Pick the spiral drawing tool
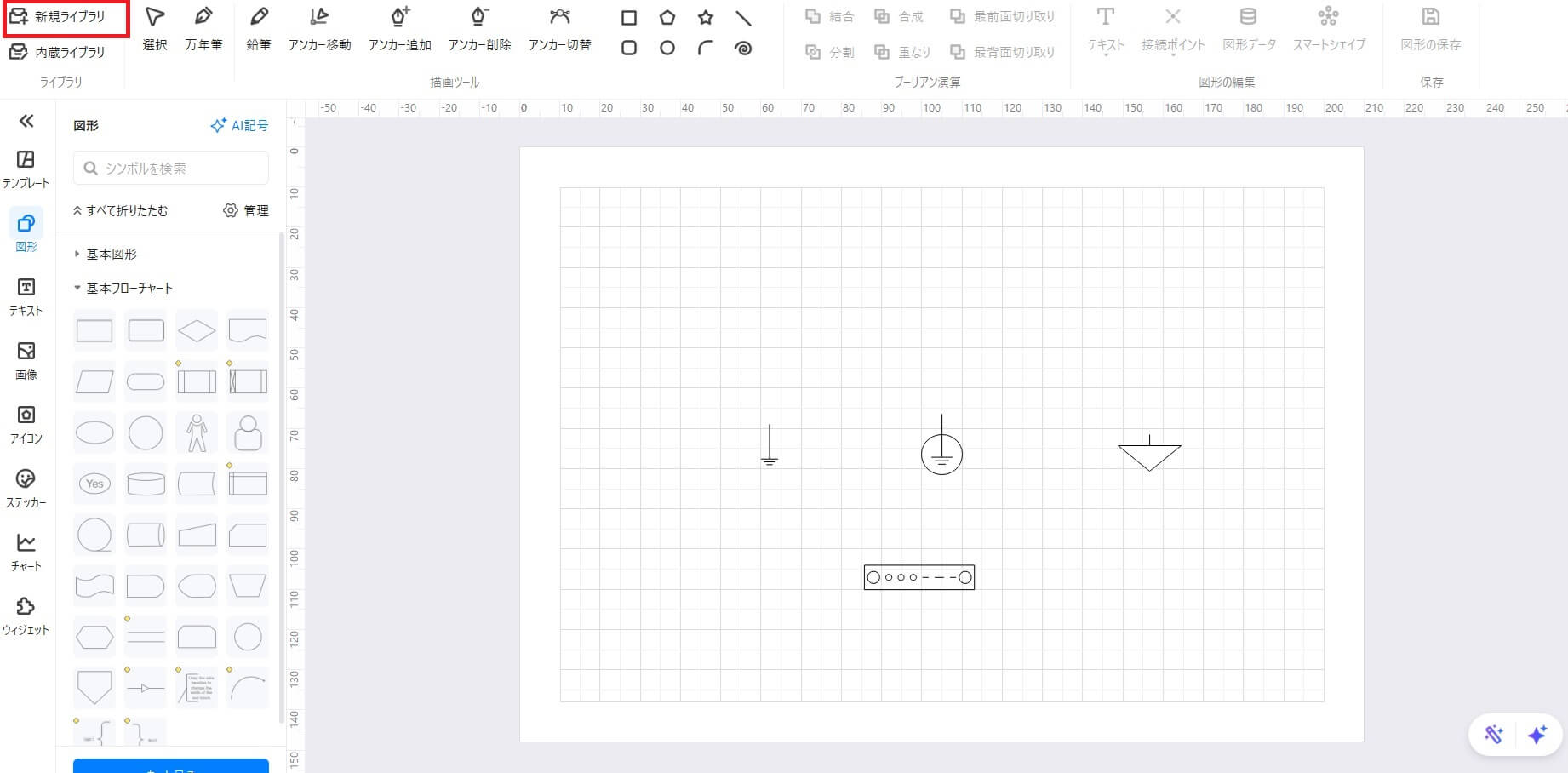The height and width of the screenshot is (773, 1568). [x=743, y=49]
